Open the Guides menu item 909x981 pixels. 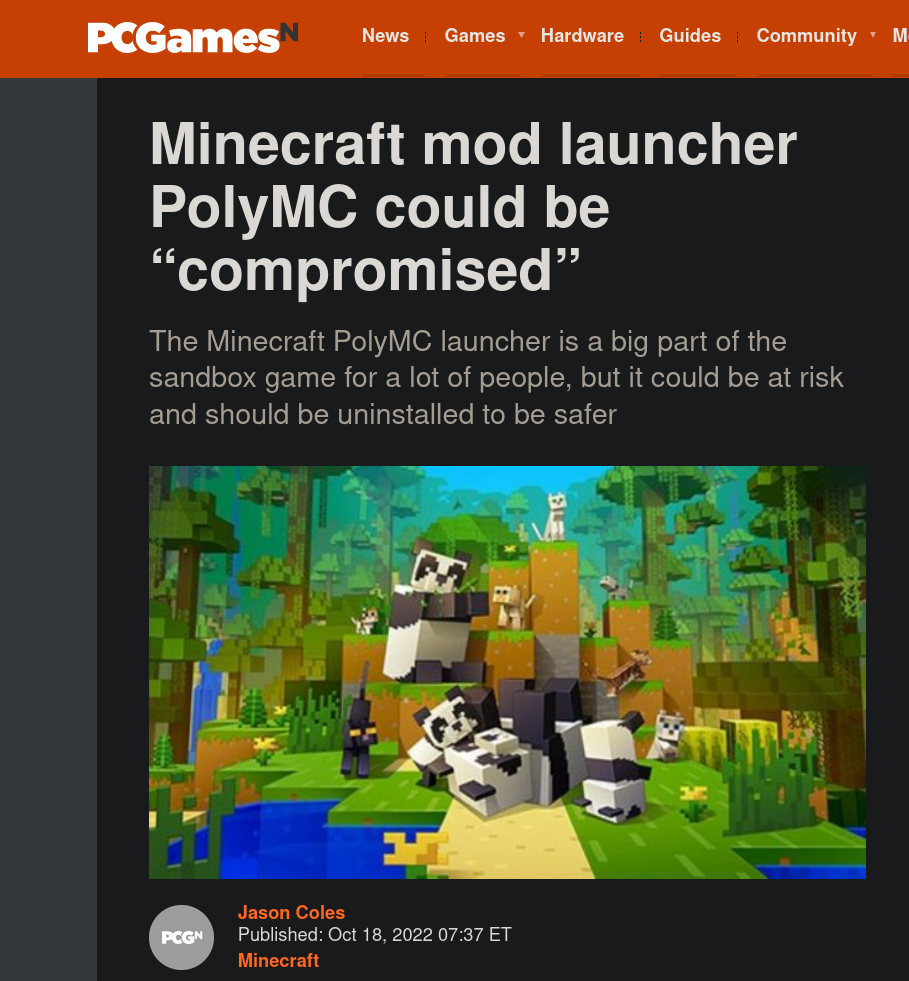[690, 36]
